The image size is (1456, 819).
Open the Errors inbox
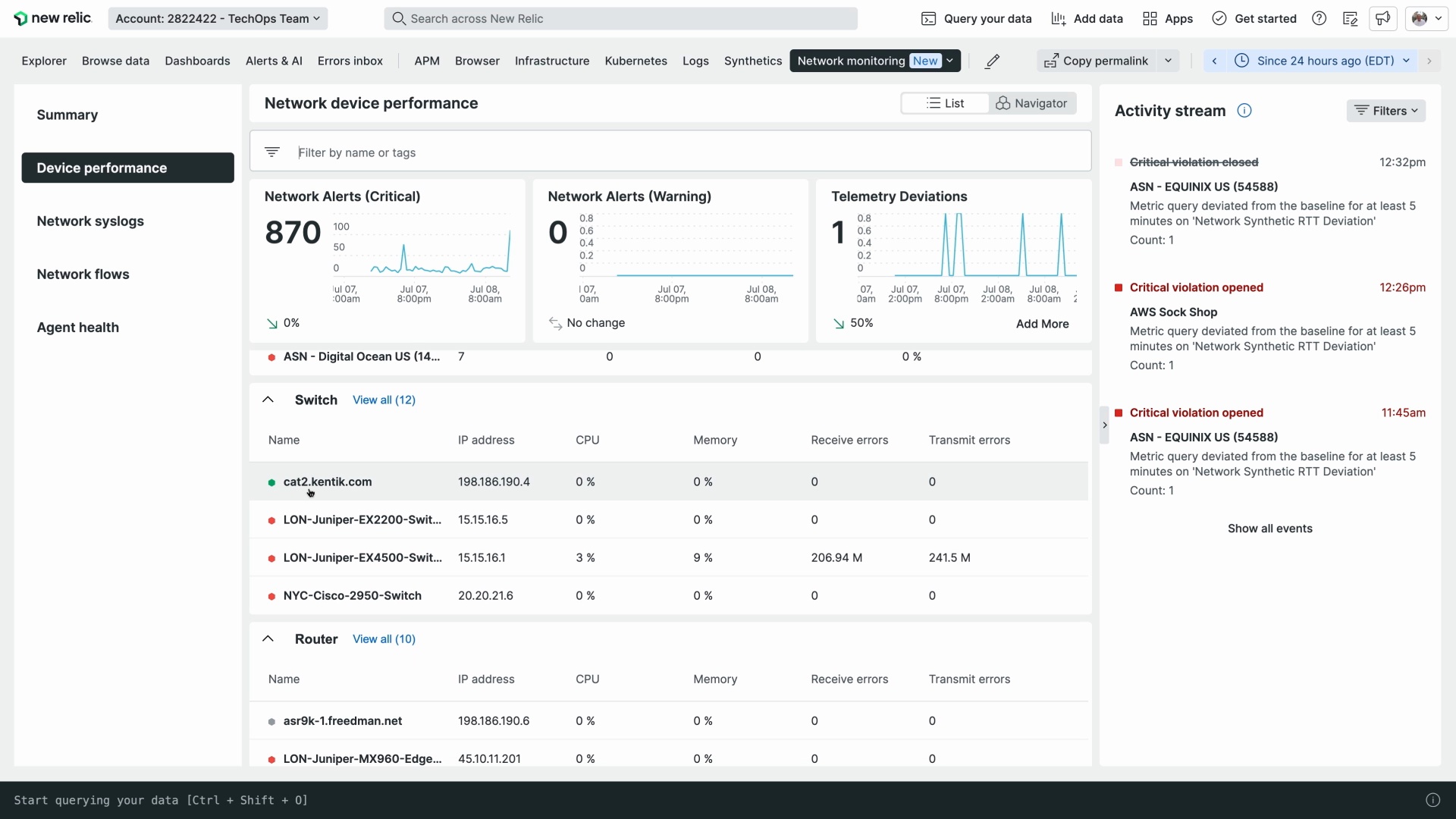click(x=350, y=61)
